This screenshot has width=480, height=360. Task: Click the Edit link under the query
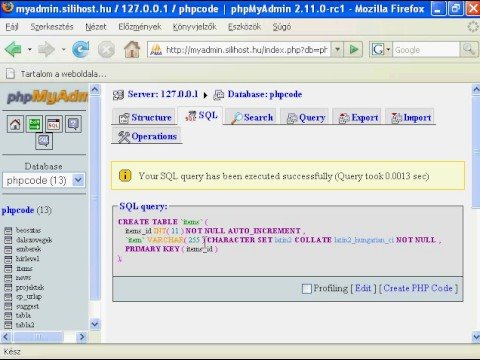[363, 288]
